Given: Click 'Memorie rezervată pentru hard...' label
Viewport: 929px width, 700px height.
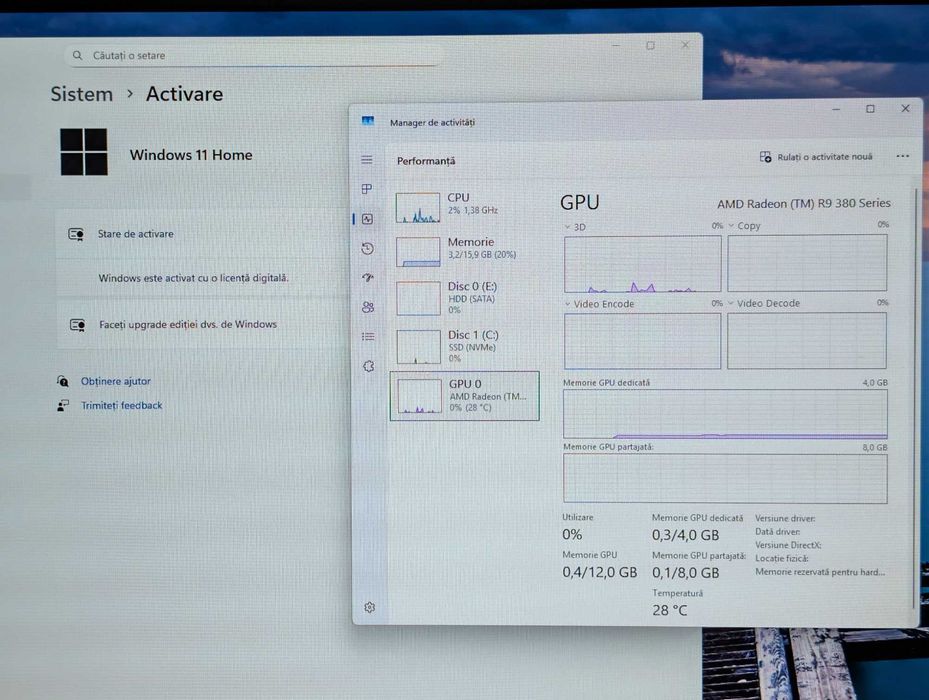Looking at the screenshot, I should [x=820, y=572].
